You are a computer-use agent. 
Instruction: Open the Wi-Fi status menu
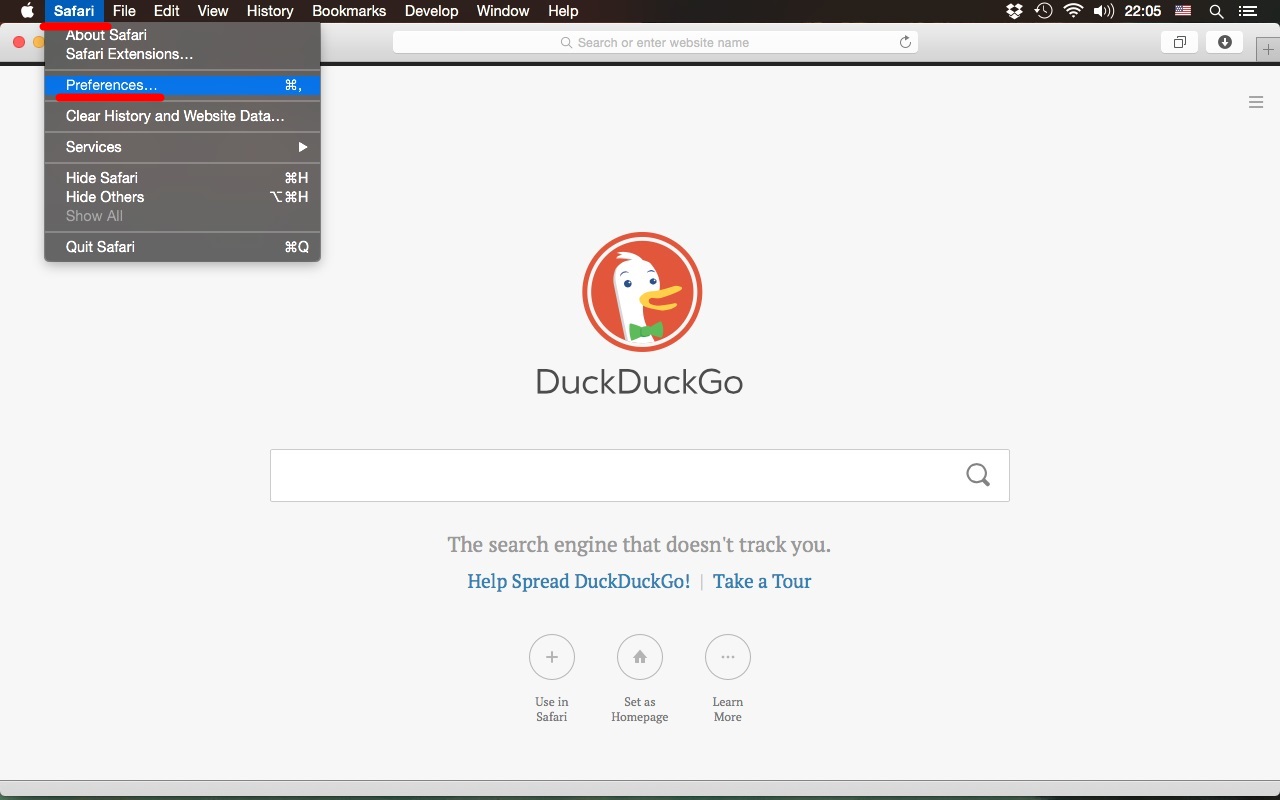tap(1074, 11)
